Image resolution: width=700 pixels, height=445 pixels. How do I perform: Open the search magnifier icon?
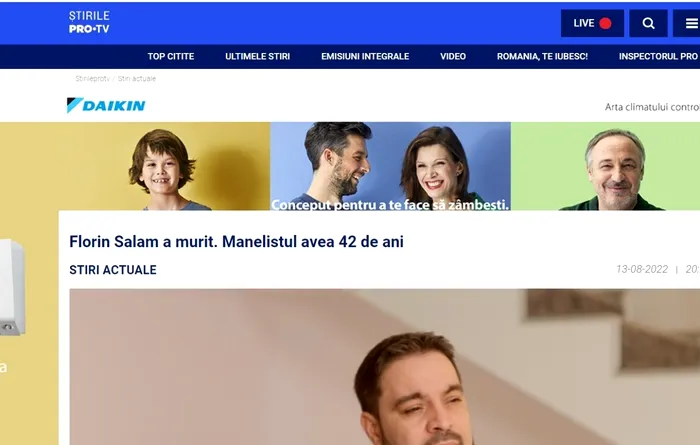(648, 23)
